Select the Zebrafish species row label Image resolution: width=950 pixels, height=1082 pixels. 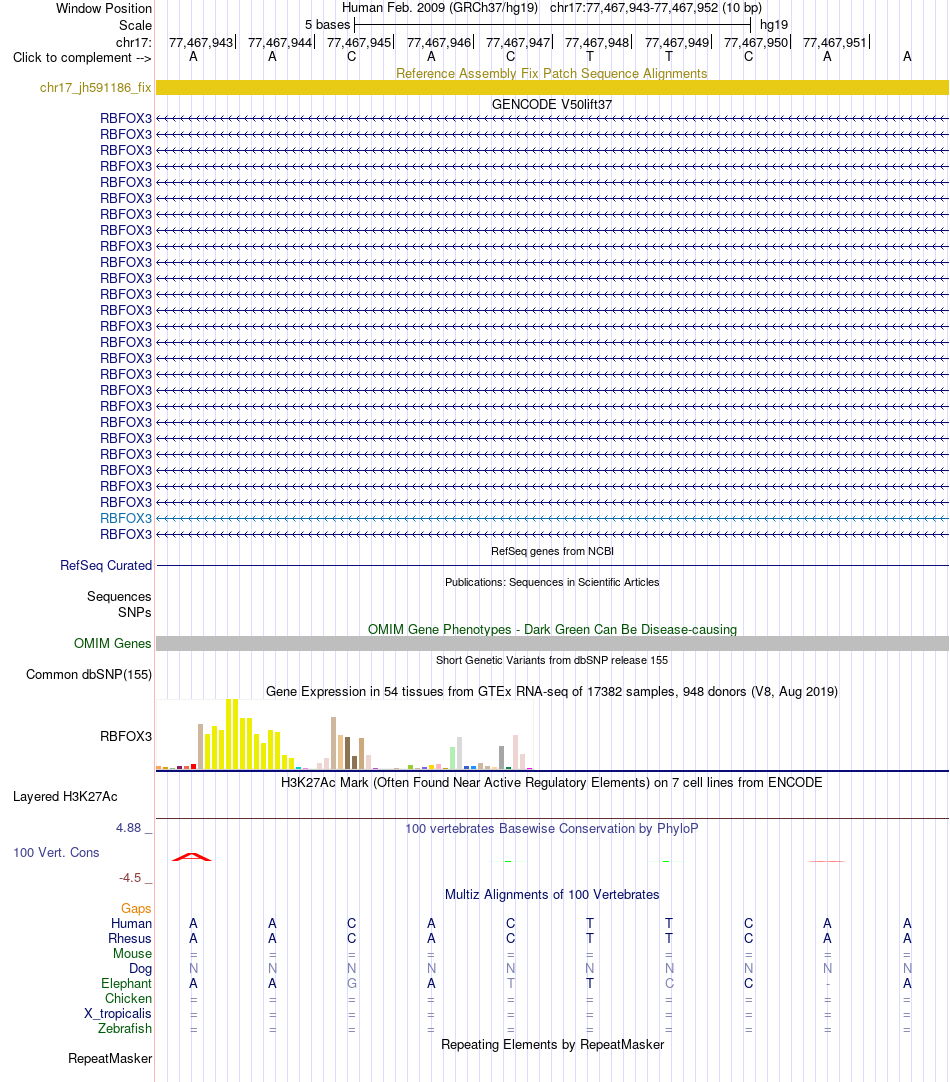(125, 1028)
